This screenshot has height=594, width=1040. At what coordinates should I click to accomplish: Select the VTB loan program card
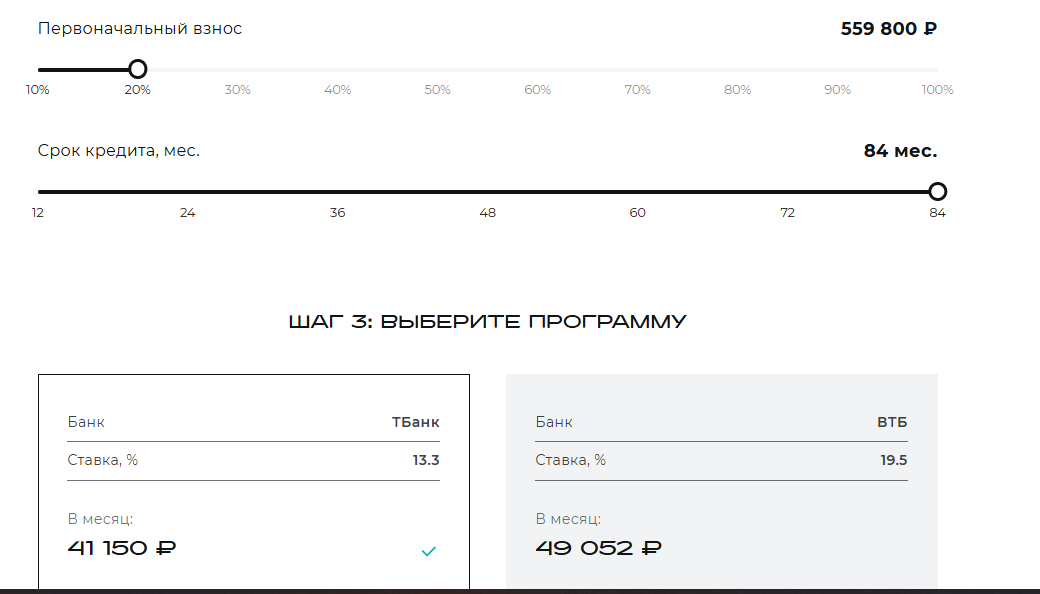[x=721, y=482]
